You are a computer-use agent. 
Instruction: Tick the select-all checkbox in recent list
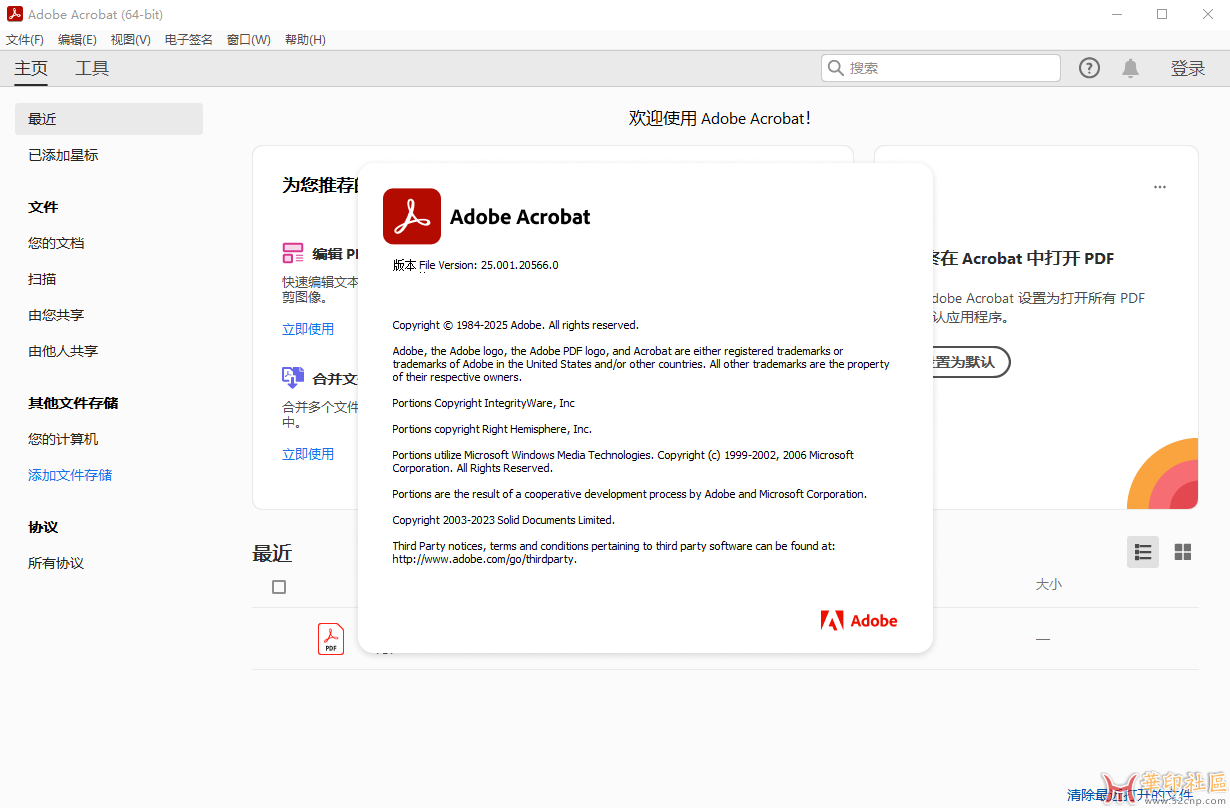(x=279, y=587)
